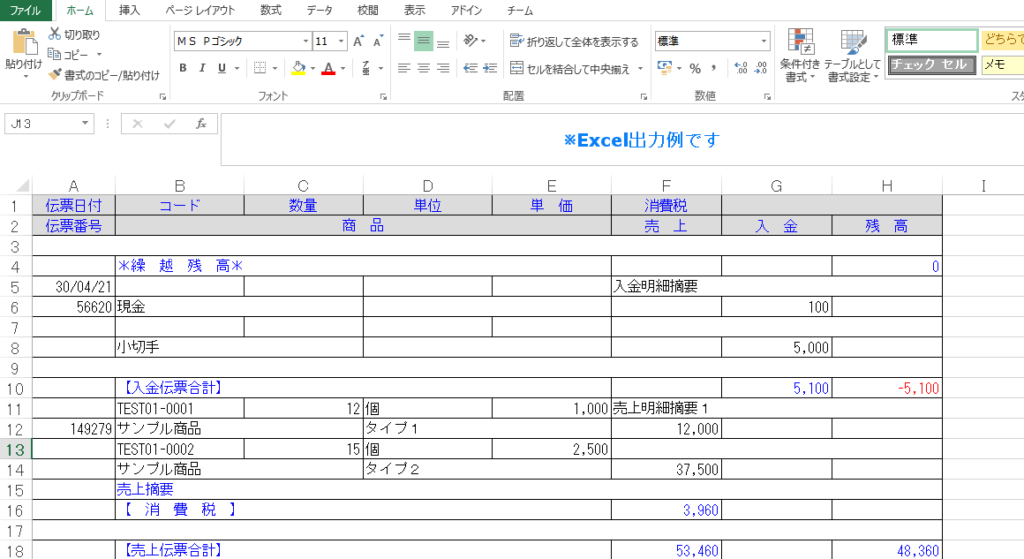Click the Cut scissors icon
The height and width of the screenshot is (559, 1024).
pos(55,34)
